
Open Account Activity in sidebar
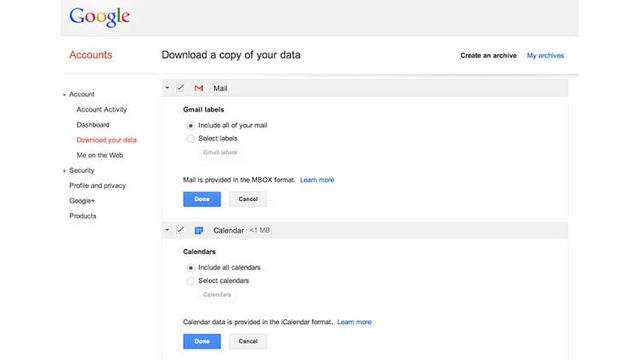[x=102, y=109]
